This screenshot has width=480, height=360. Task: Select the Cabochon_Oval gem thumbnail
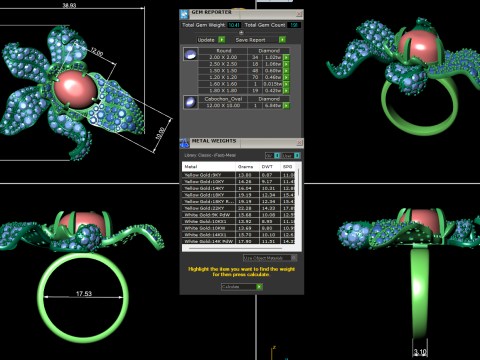pyautogui.click(x=191, y=102)
